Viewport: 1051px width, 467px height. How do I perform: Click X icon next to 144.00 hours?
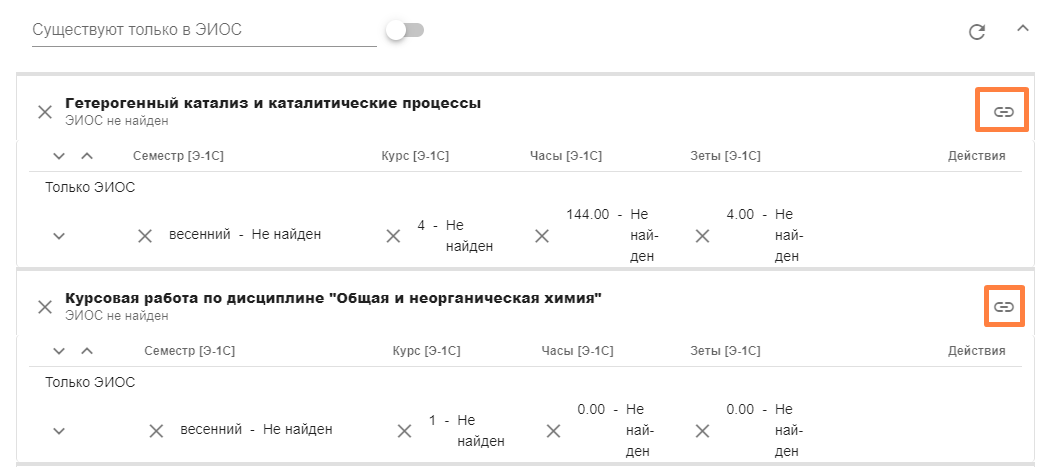(542, 236)
